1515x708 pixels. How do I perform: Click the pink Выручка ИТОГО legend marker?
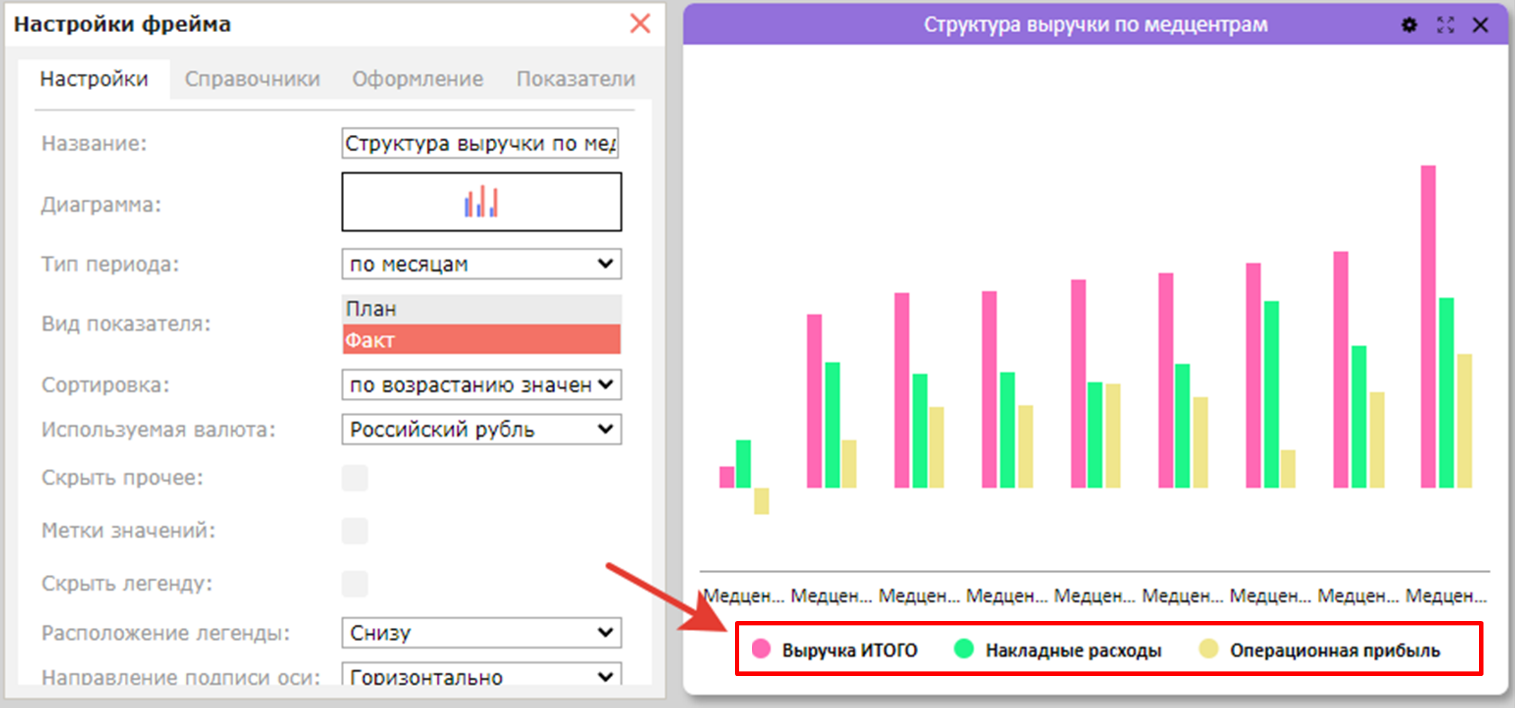[762, 650]
